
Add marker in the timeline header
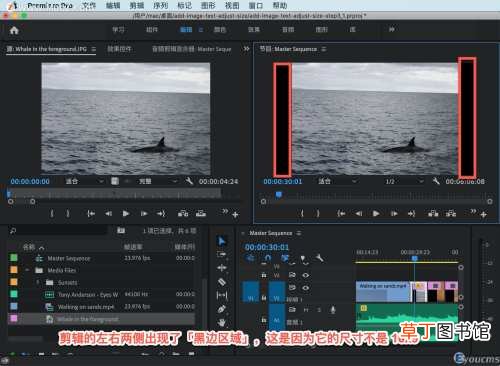click(x=303, y=258)
